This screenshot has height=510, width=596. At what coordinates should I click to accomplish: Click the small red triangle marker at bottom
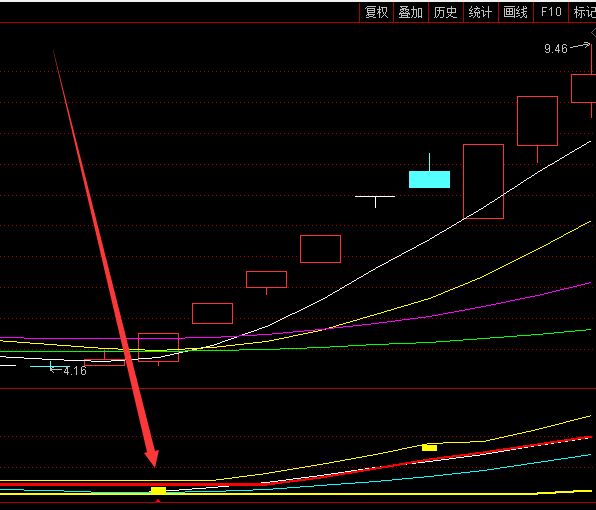158,501
